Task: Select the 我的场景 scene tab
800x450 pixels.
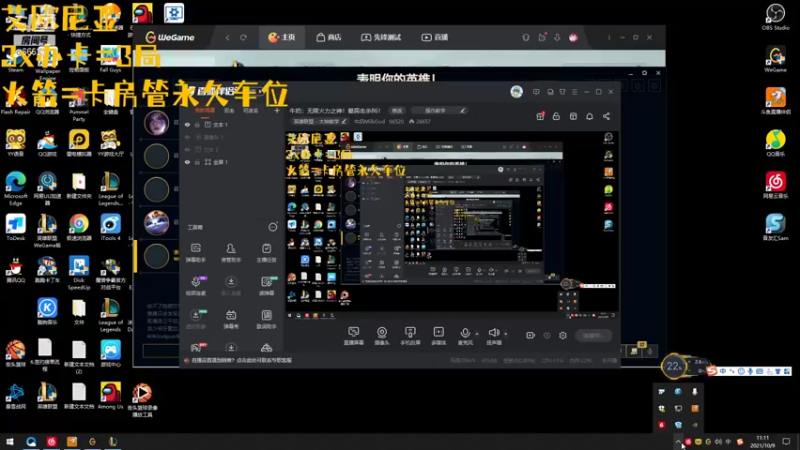Action: (205, 110)
